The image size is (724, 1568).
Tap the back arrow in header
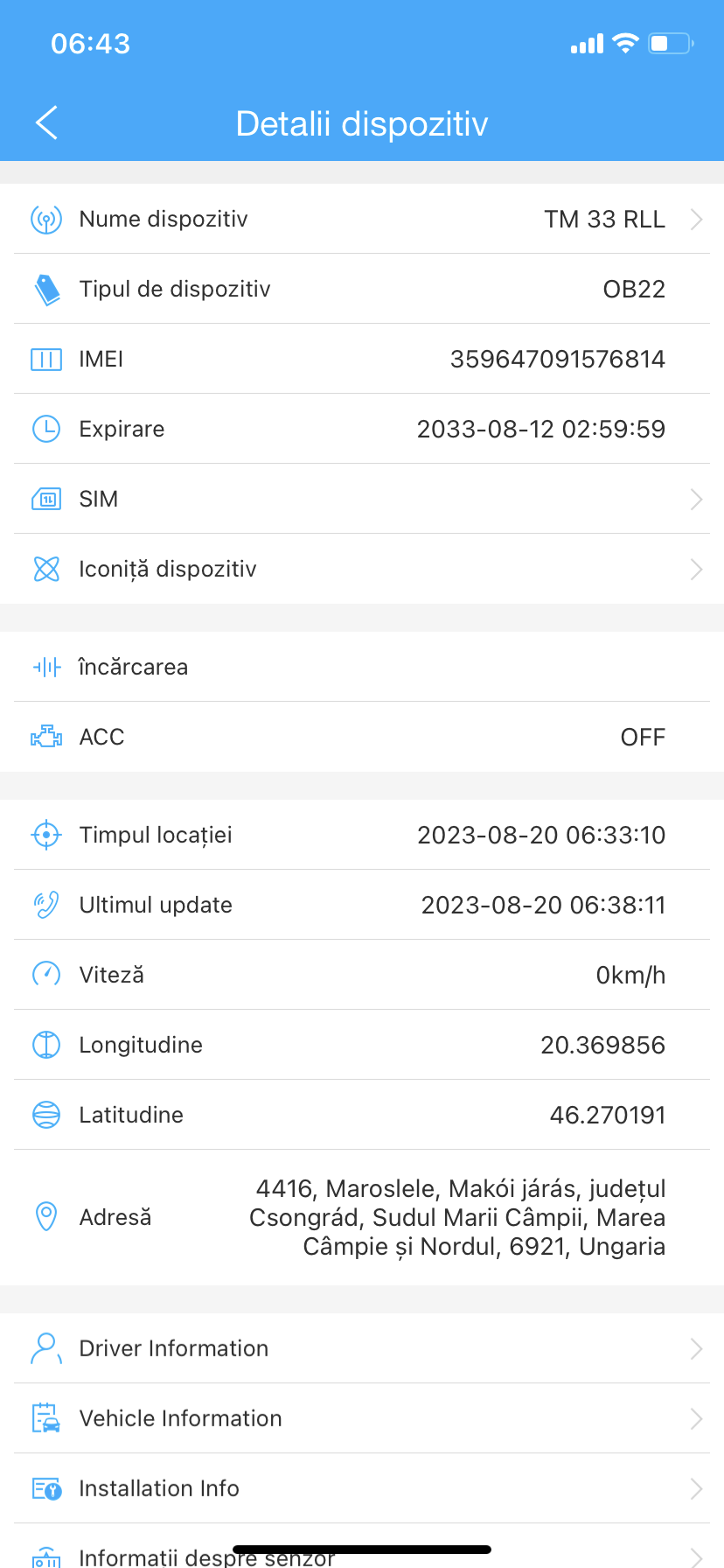click(47, 123)
